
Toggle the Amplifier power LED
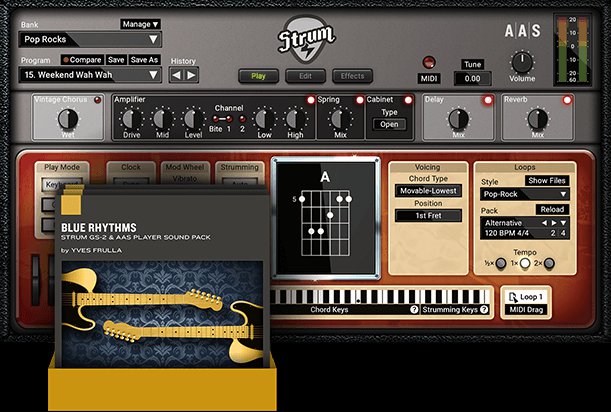(x=311, y=100)
